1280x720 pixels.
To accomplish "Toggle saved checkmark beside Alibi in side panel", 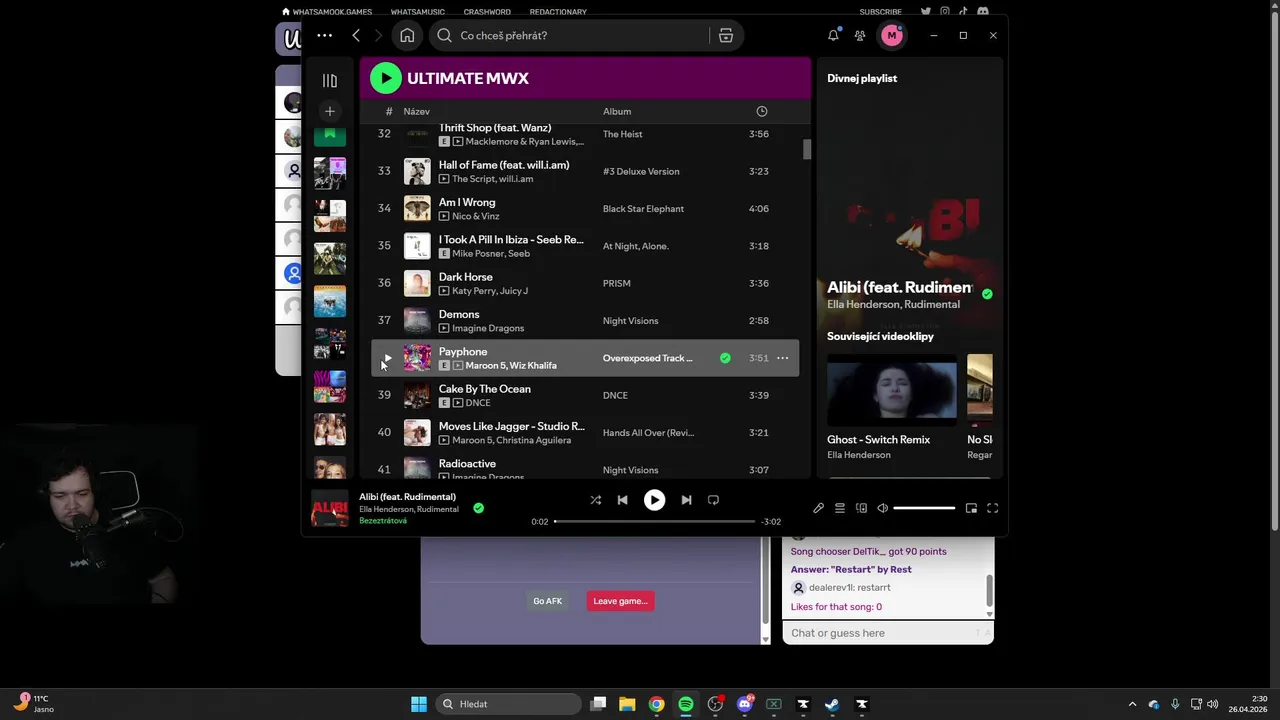I will (987, 294).
